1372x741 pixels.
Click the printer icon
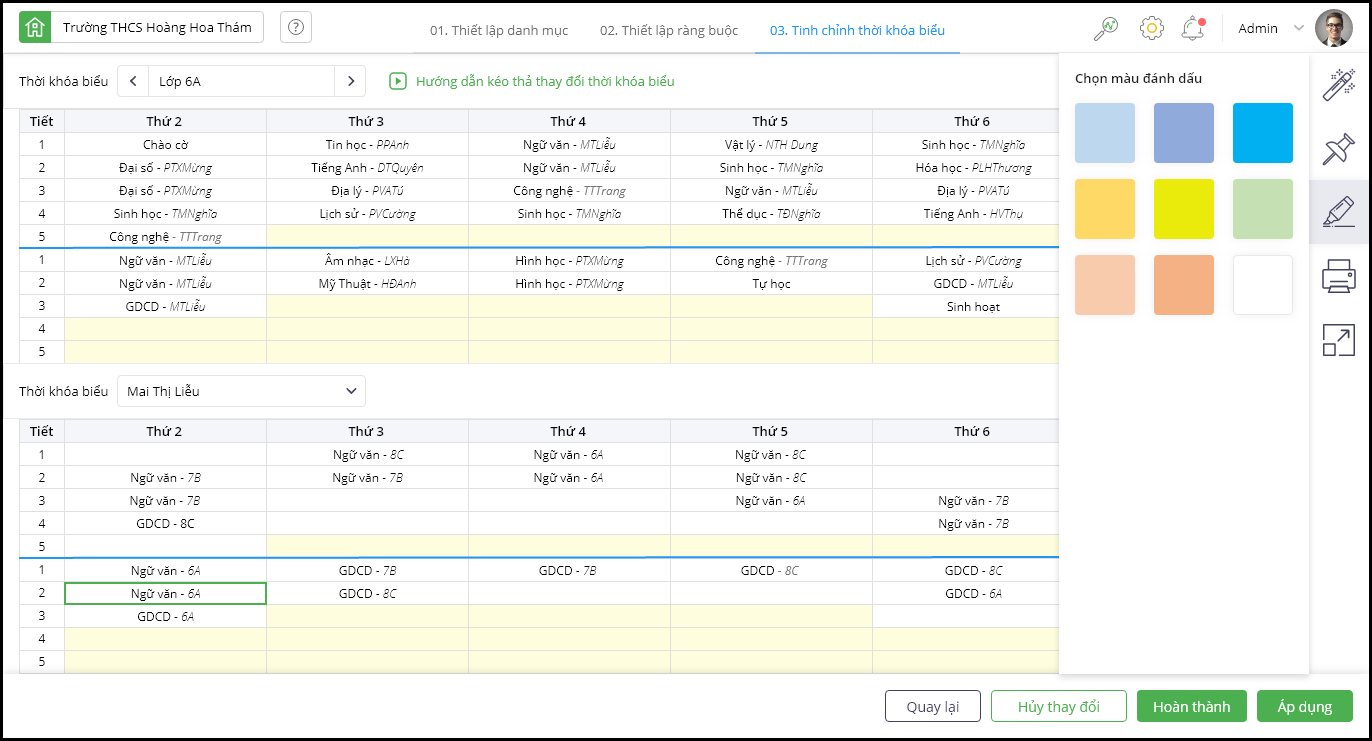pyautogui.click(x=1338, y=275)
